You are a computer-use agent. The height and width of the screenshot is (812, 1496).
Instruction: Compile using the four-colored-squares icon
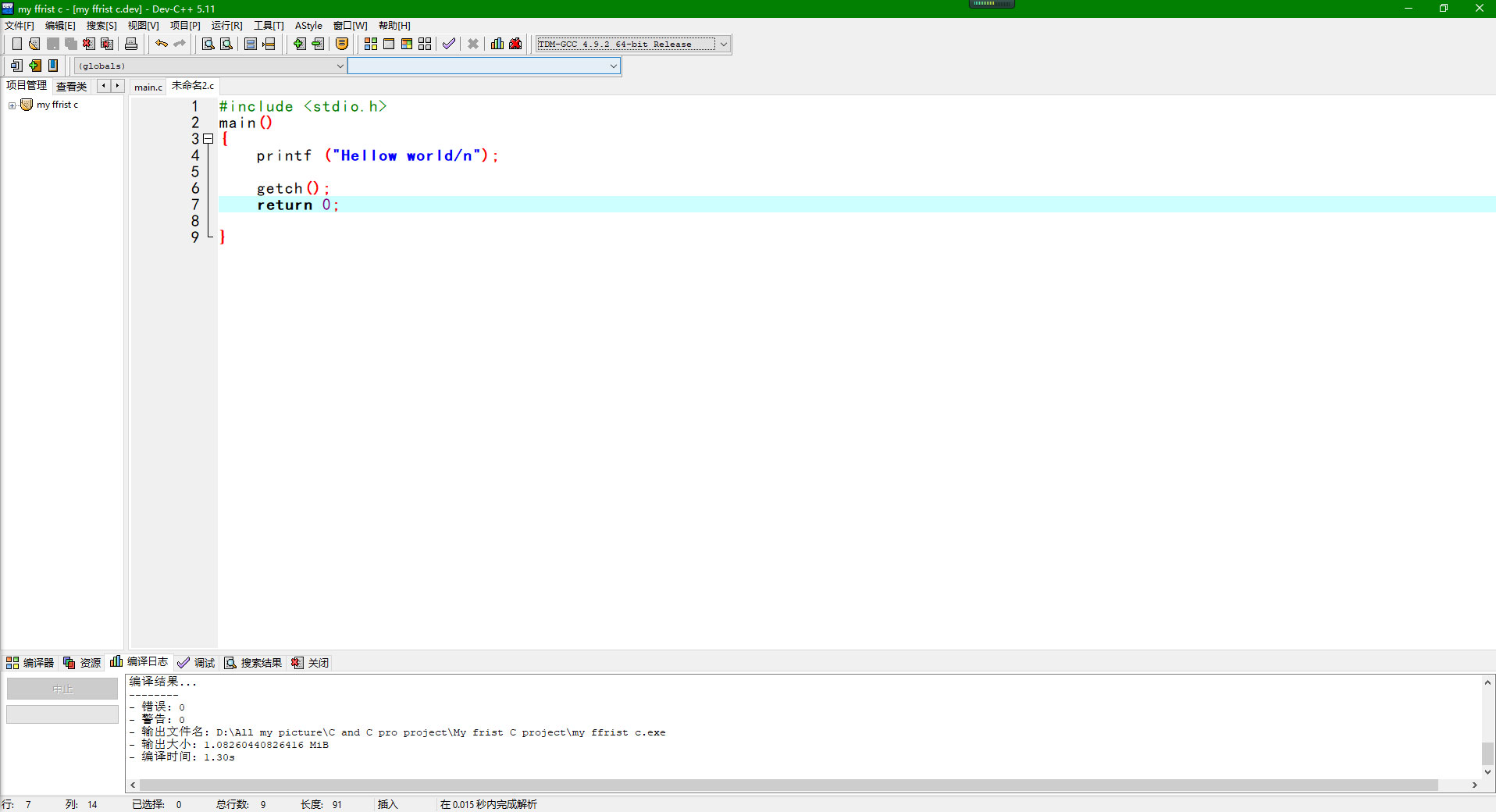coord(371,44)
